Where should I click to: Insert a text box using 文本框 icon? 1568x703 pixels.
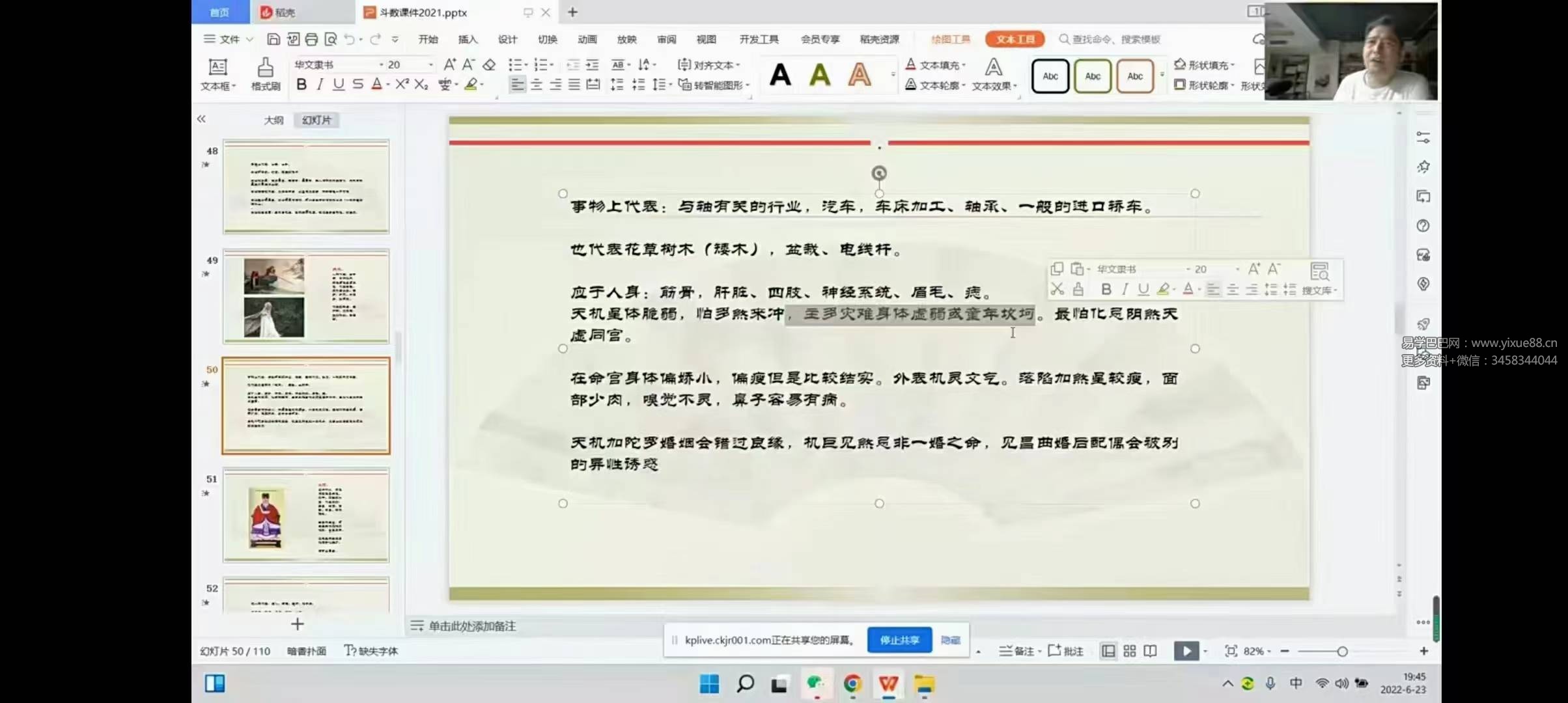[217, 74]
